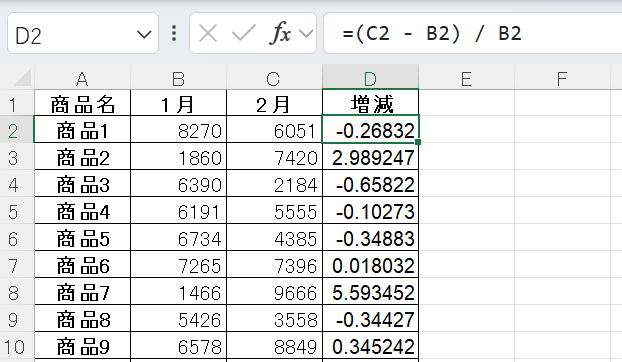Viewport: 622px width, 362px height.
Task: Select cell with value 8849
Action: tap(275, 346)
